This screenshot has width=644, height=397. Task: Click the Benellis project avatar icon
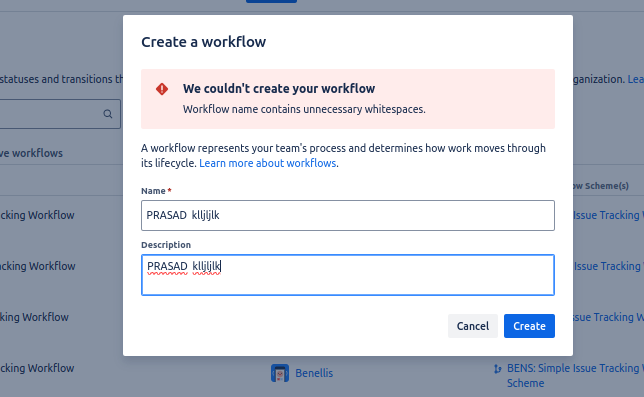pyautogui.click(x=280, y=373)
